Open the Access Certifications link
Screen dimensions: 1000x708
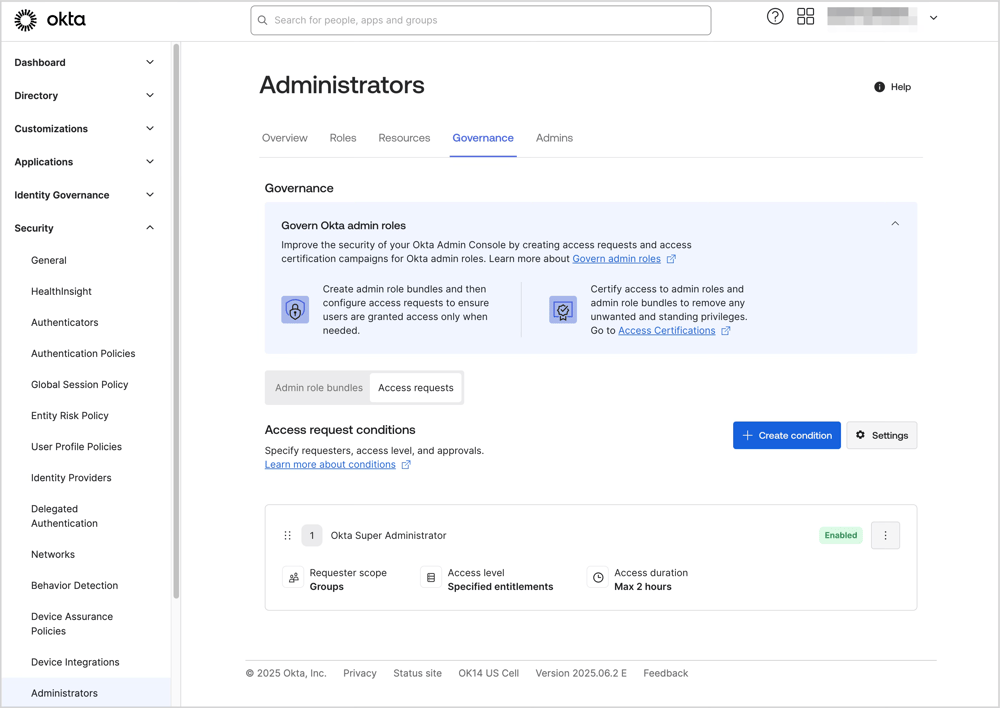coord(666,331)
